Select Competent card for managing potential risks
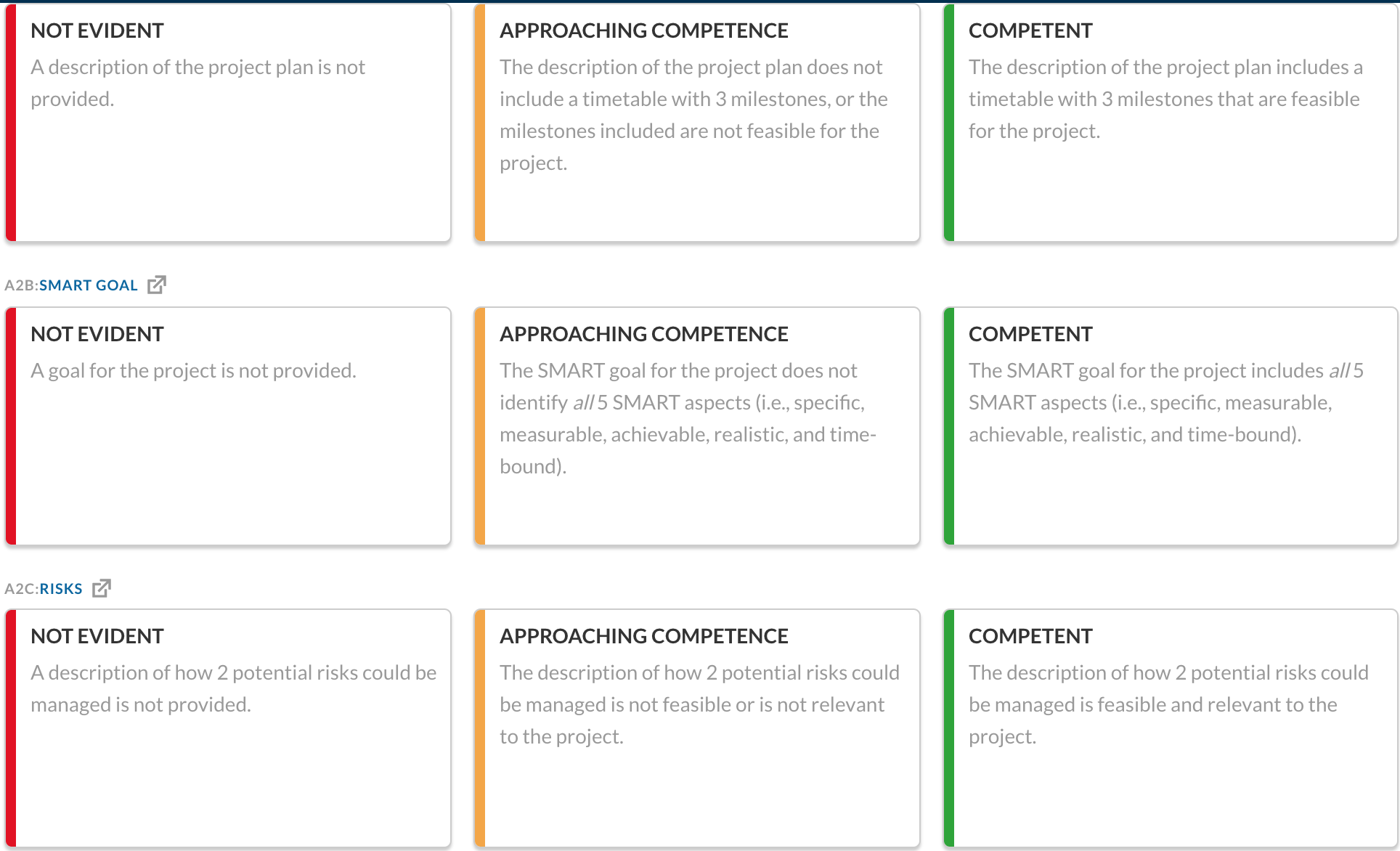This screenshot has height=851, width=1400. coord(1170,728)
